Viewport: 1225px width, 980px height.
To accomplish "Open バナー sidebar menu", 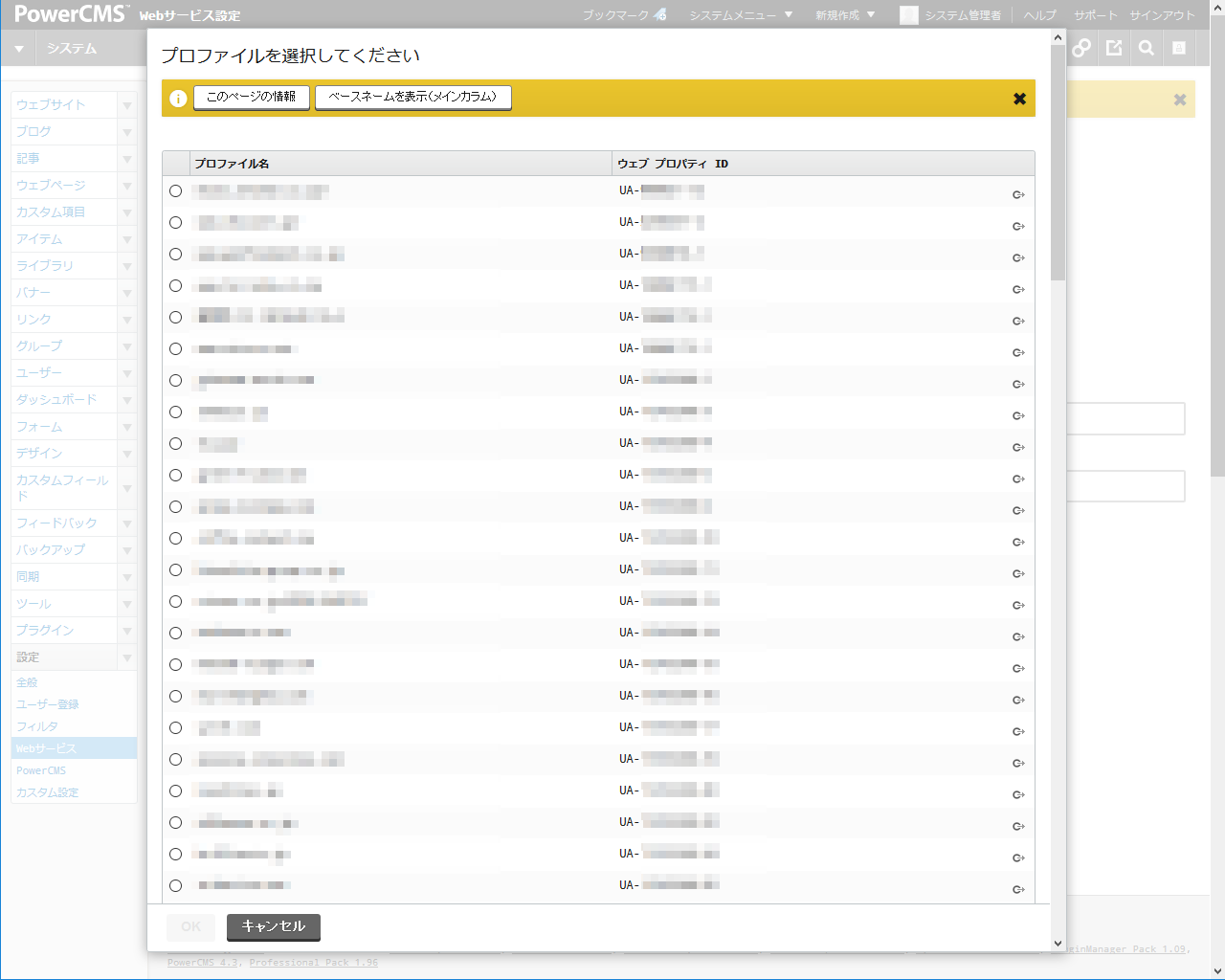I will 33,292.
